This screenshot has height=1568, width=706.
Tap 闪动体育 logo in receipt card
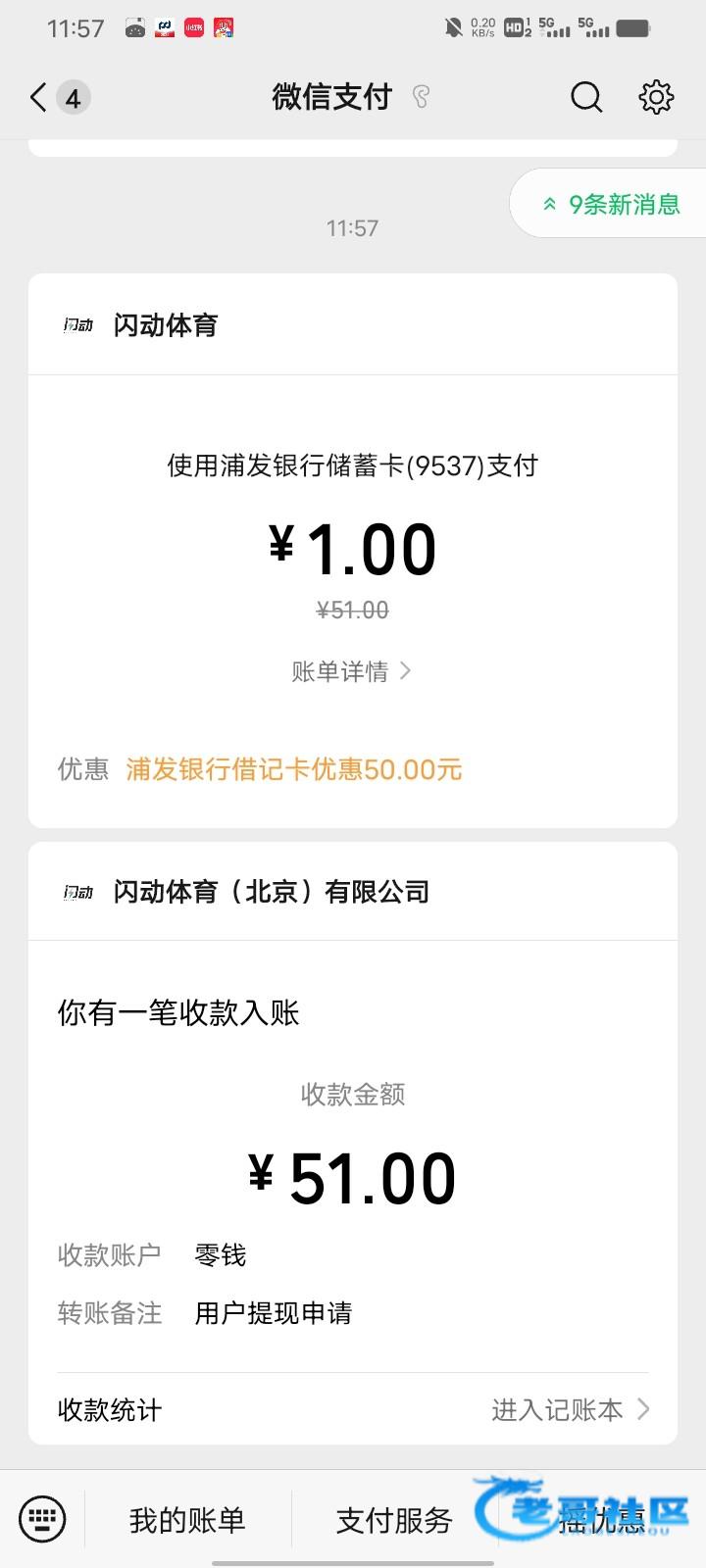[78, 892]
